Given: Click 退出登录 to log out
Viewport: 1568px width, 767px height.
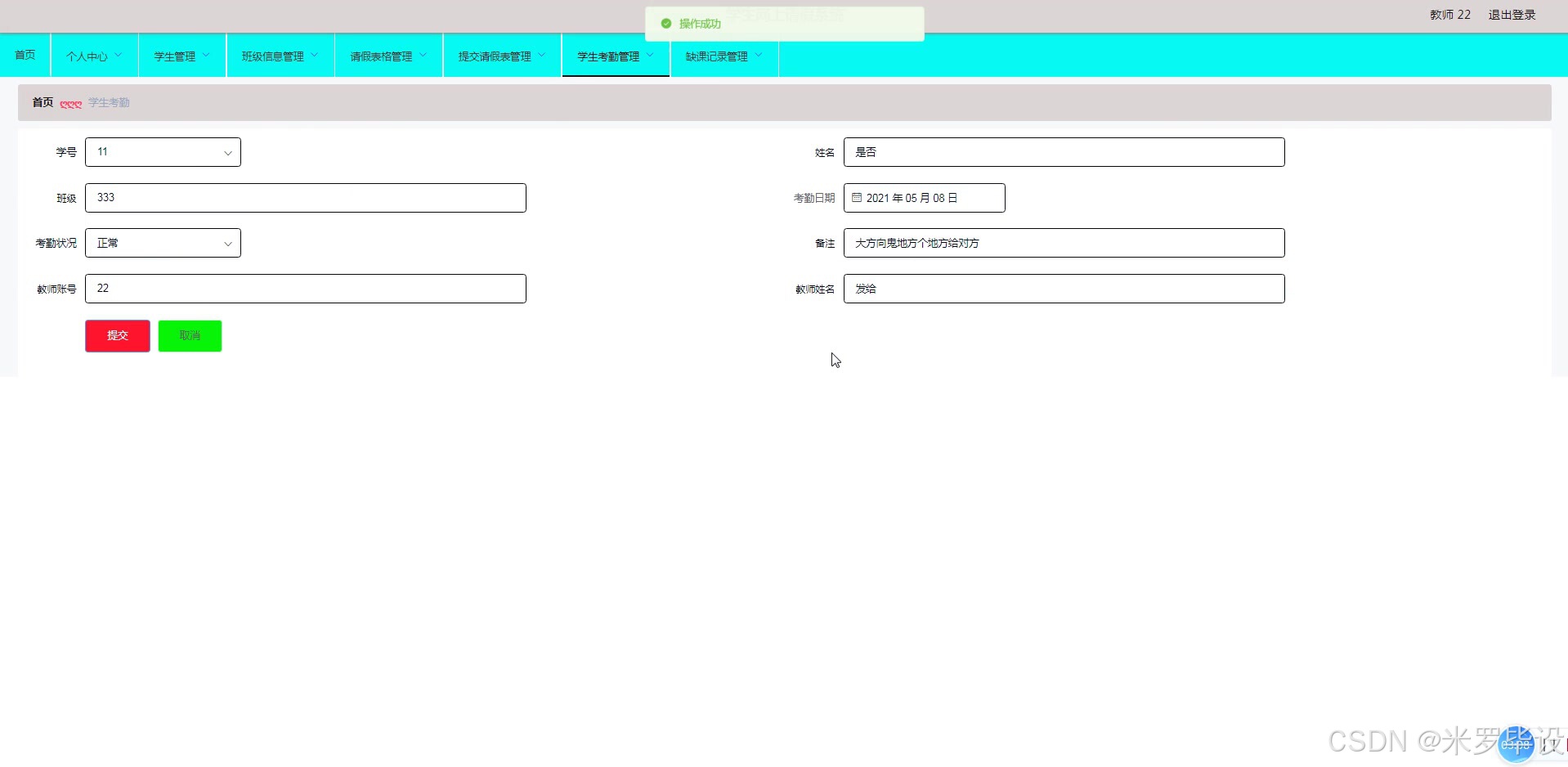Looking at the screenshot, I should click(x=1512, y=15).
